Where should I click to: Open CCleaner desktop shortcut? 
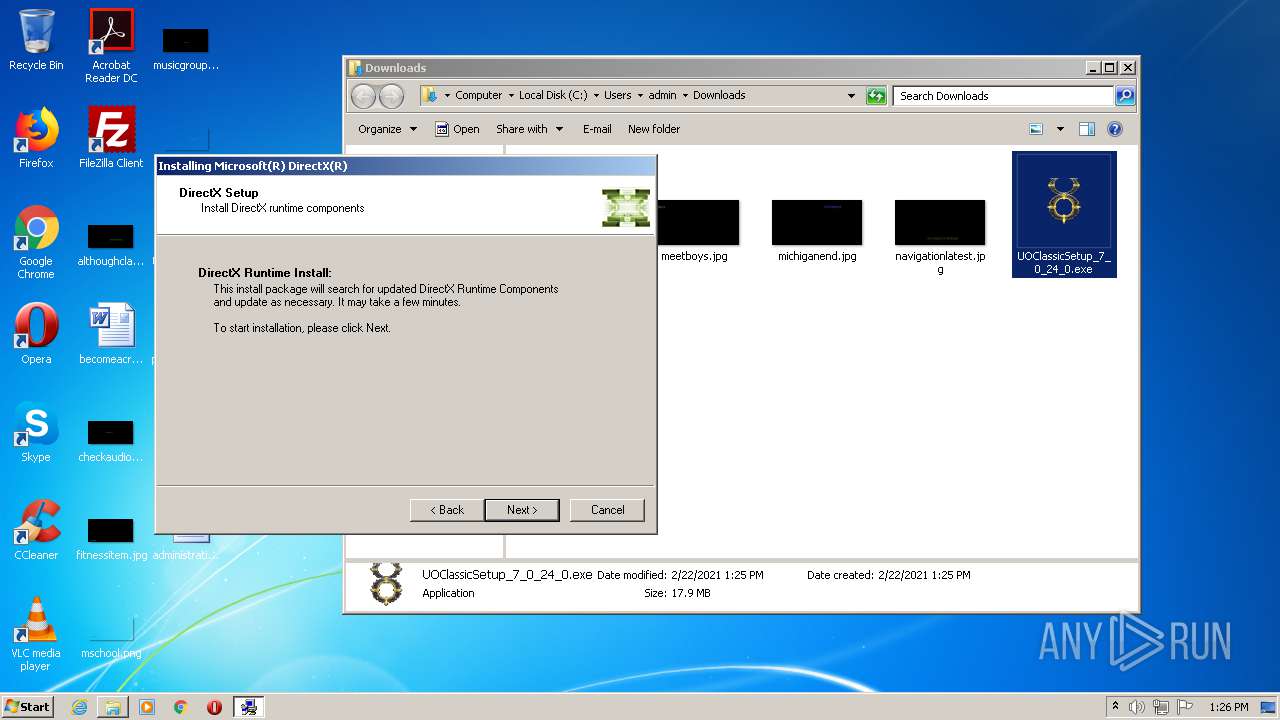36,530
